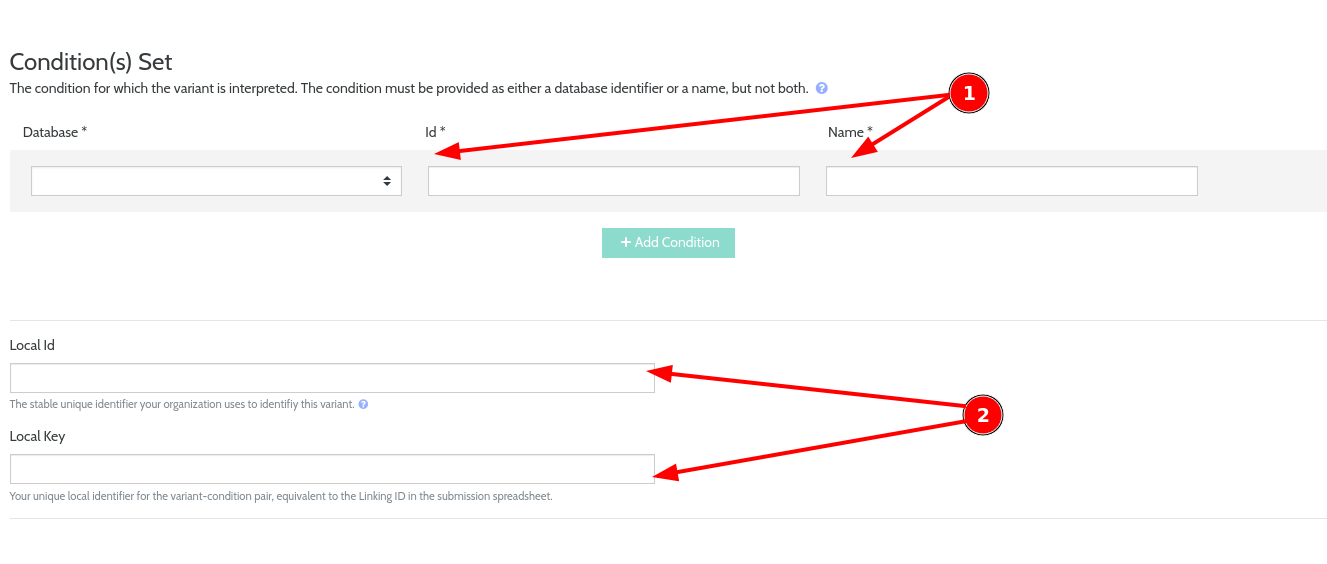
Task: Click the Condition(s) Set heading
Action: pyautogui.click(x=91, y=62)
